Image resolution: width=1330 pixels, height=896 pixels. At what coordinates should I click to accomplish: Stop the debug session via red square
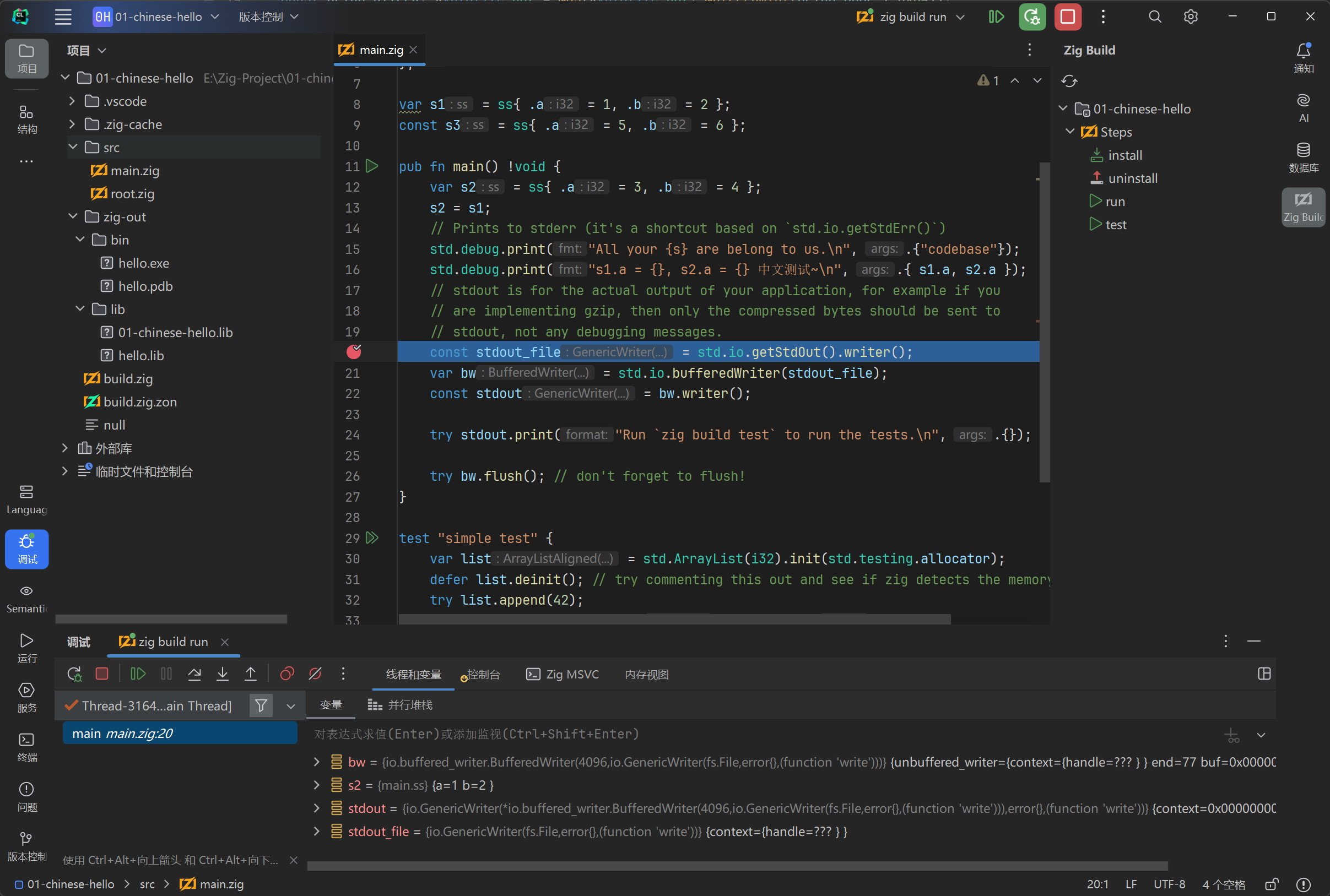click(x=102, y=674)
